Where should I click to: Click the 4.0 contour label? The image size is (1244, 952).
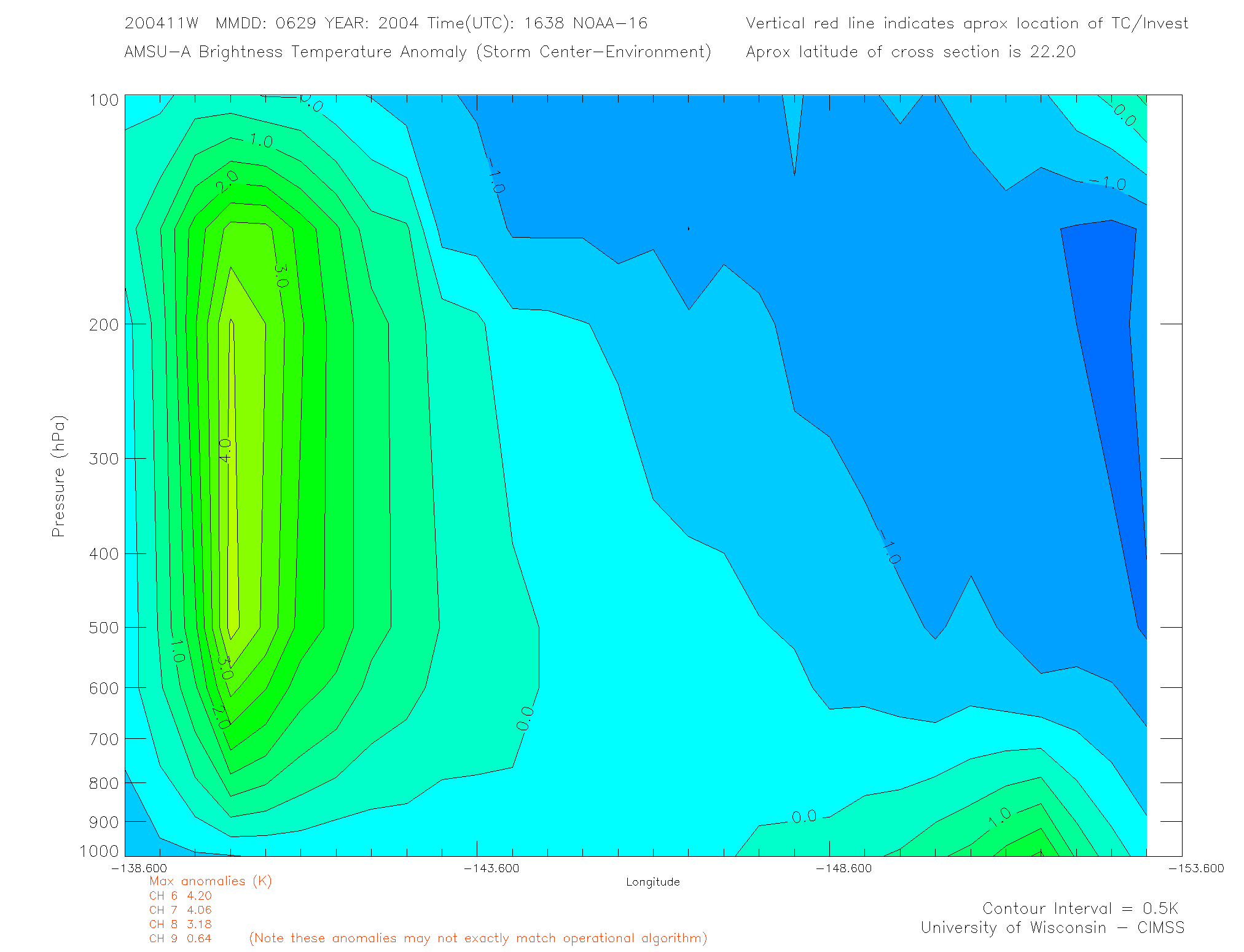point(225,450)
